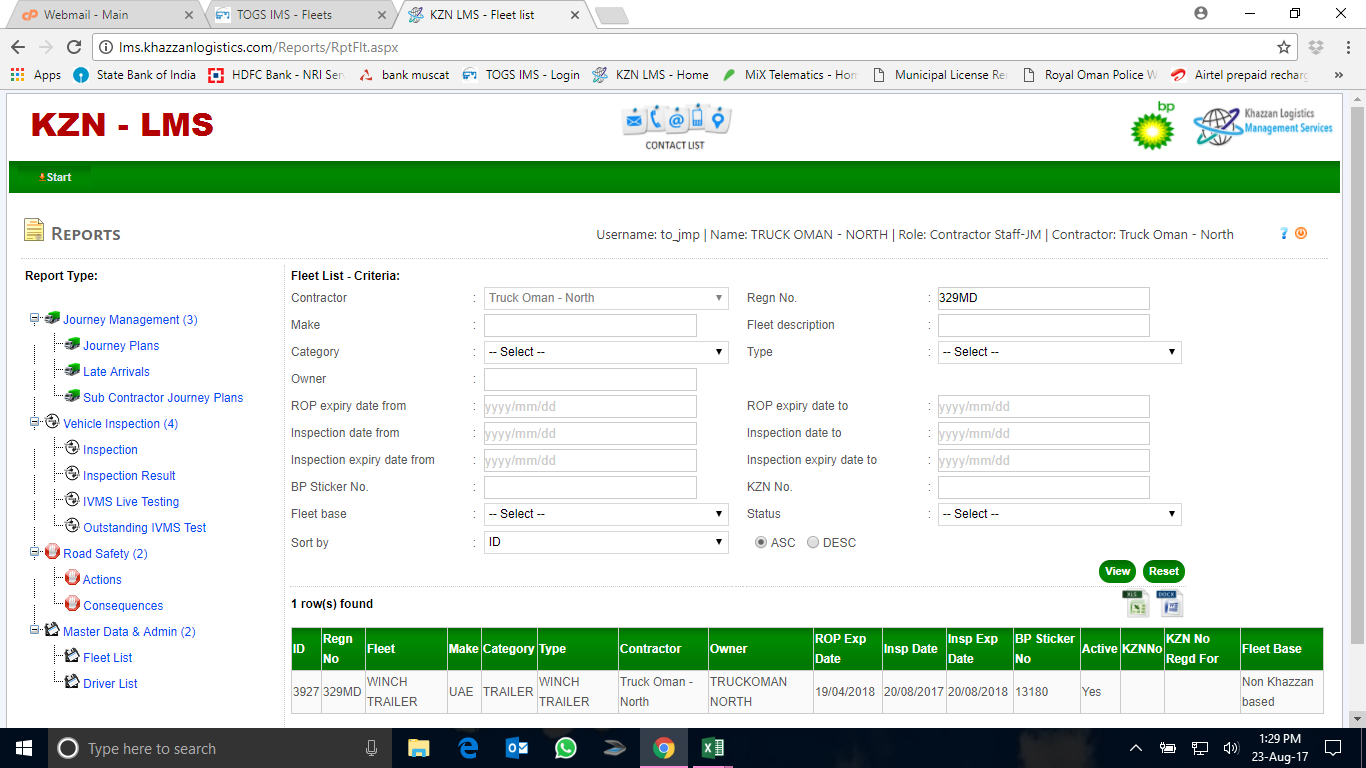
Task: Export results using the DOCX icon
Action: (1170, 604)
